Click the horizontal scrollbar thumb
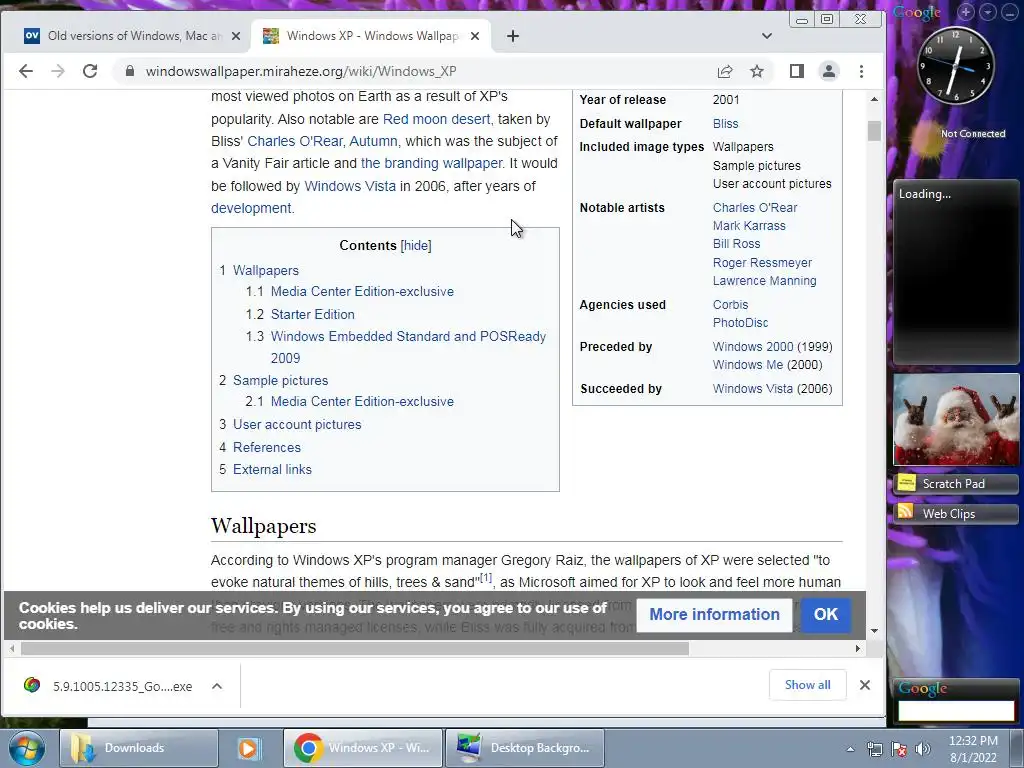This screenshot has height=768, width=1024. 355,648
